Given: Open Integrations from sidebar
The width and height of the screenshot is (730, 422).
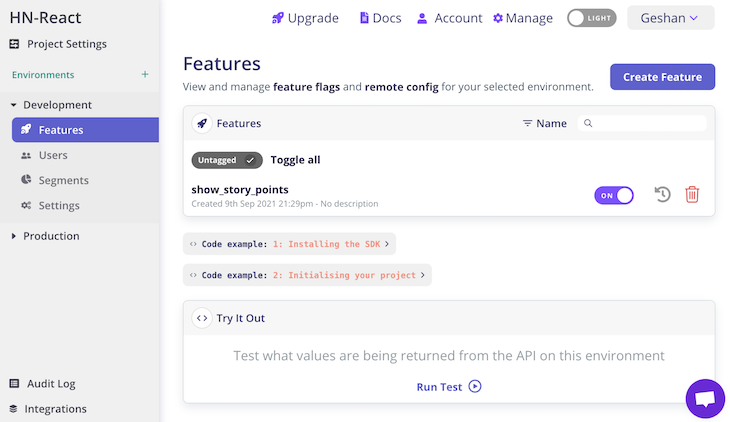Looking at the screenshot, I should (48, 409).
